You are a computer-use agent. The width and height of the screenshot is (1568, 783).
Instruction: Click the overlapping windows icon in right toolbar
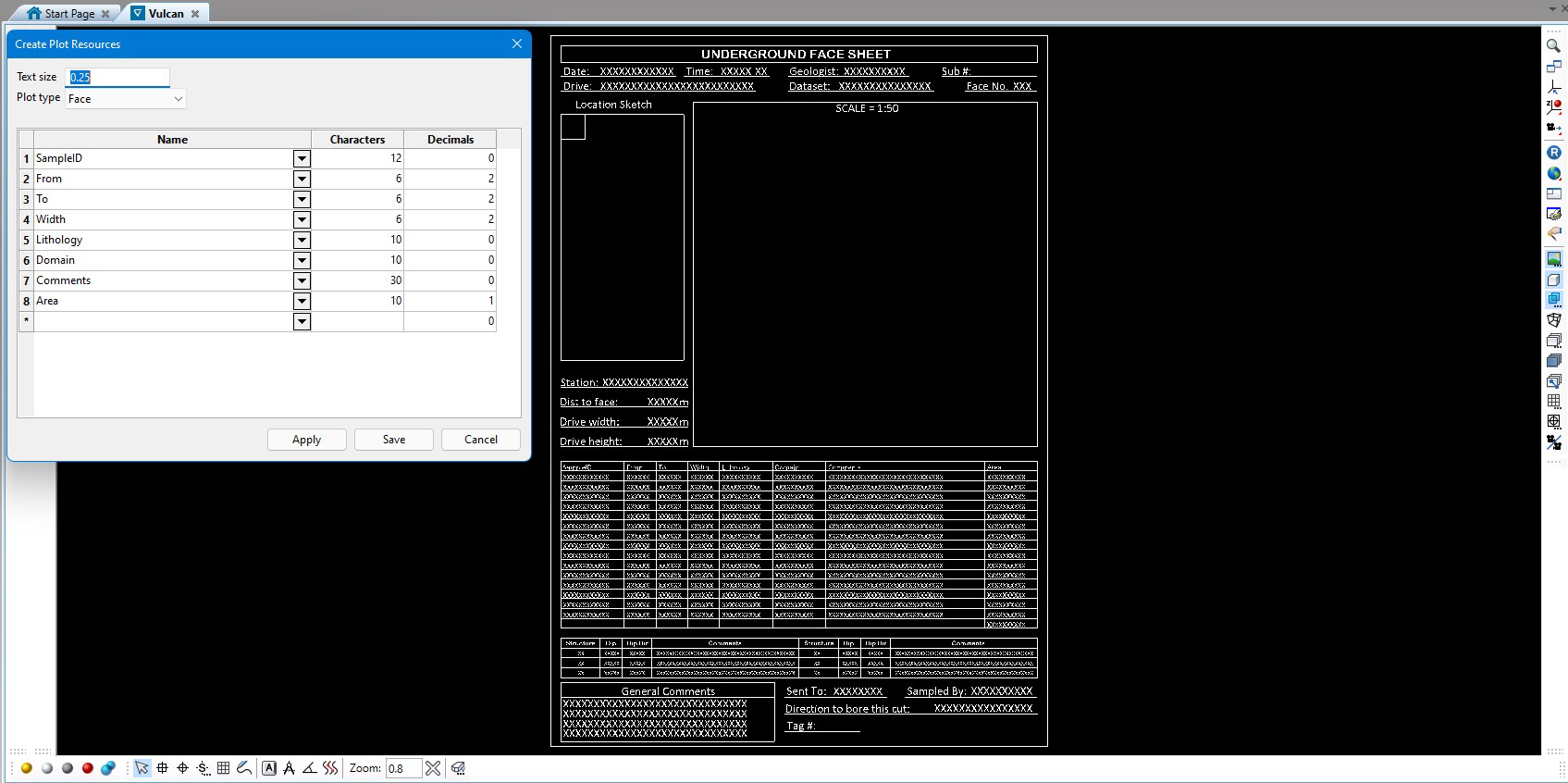point(1554,67)
